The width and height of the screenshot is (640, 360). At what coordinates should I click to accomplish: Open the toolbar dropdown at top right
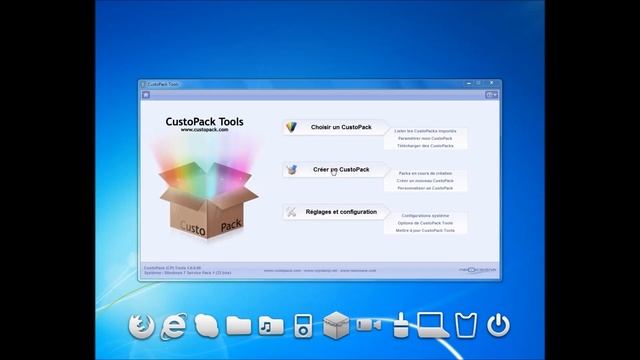pyautogui.click(x=491, y=95)
